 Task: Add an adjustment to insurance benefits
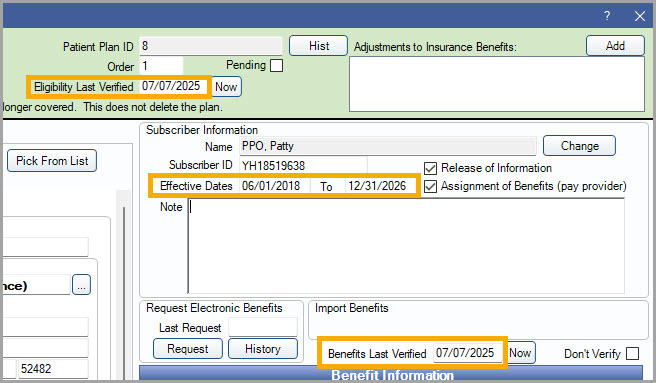click(615, 46)
